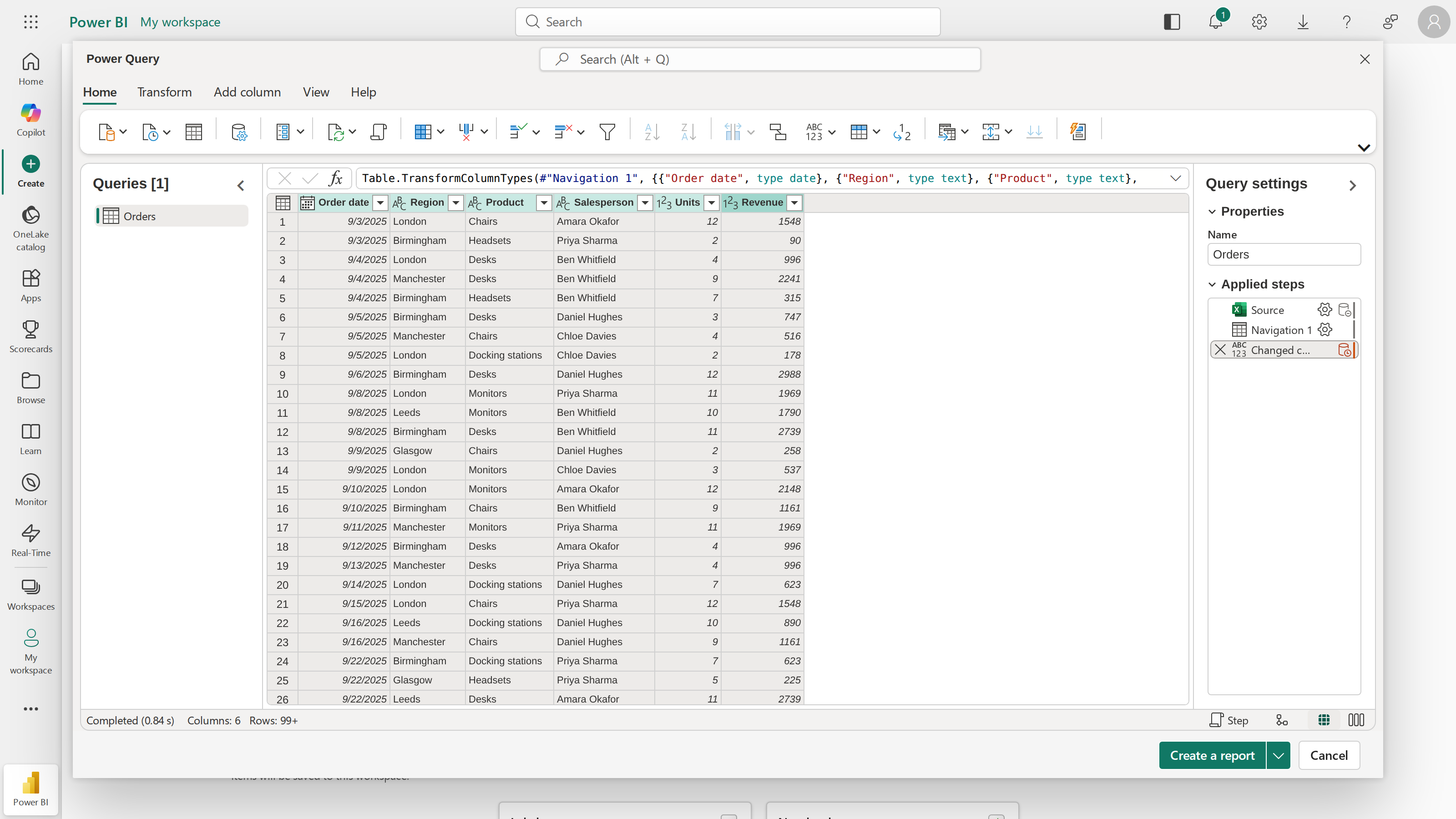Viewport: 1456px width, 819px height.
Task: Open the My workspace link
Action: click(180, 22)
